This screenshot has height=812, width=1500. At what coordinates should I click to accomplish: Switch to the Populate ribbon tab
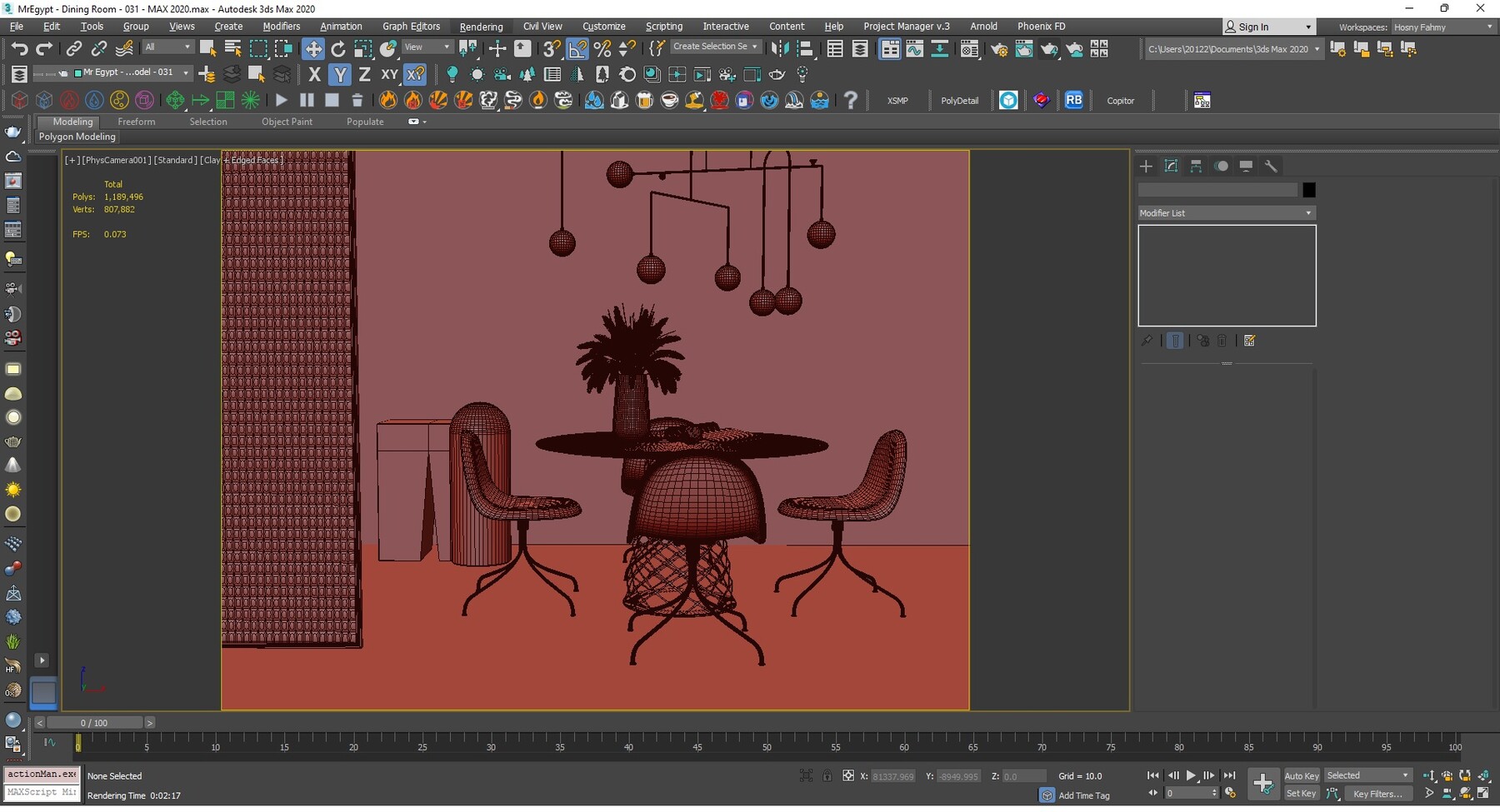point(365,122)
